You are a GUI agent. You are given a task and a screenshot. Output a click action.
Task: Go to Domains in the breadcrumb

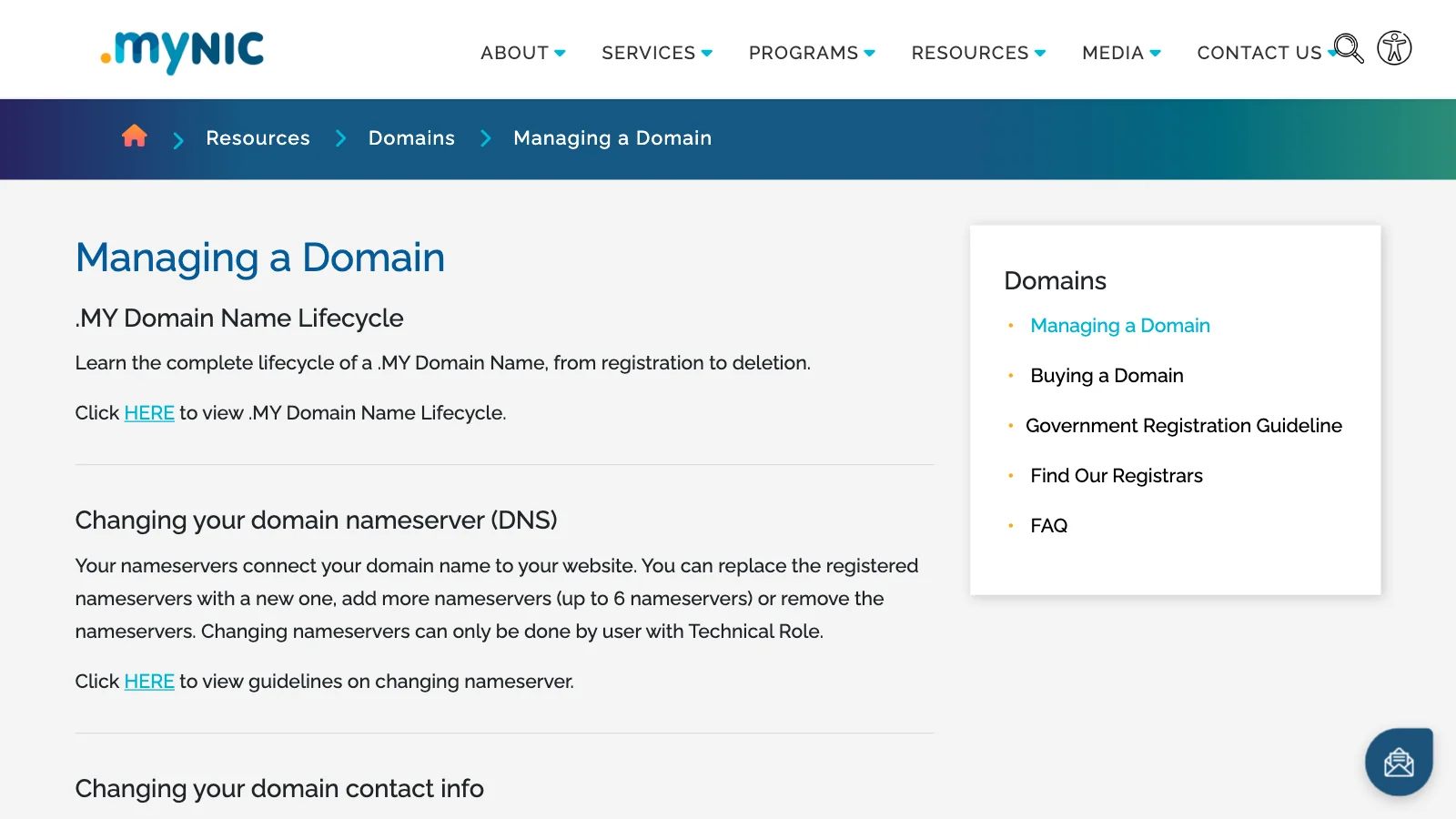click(411, 138)
